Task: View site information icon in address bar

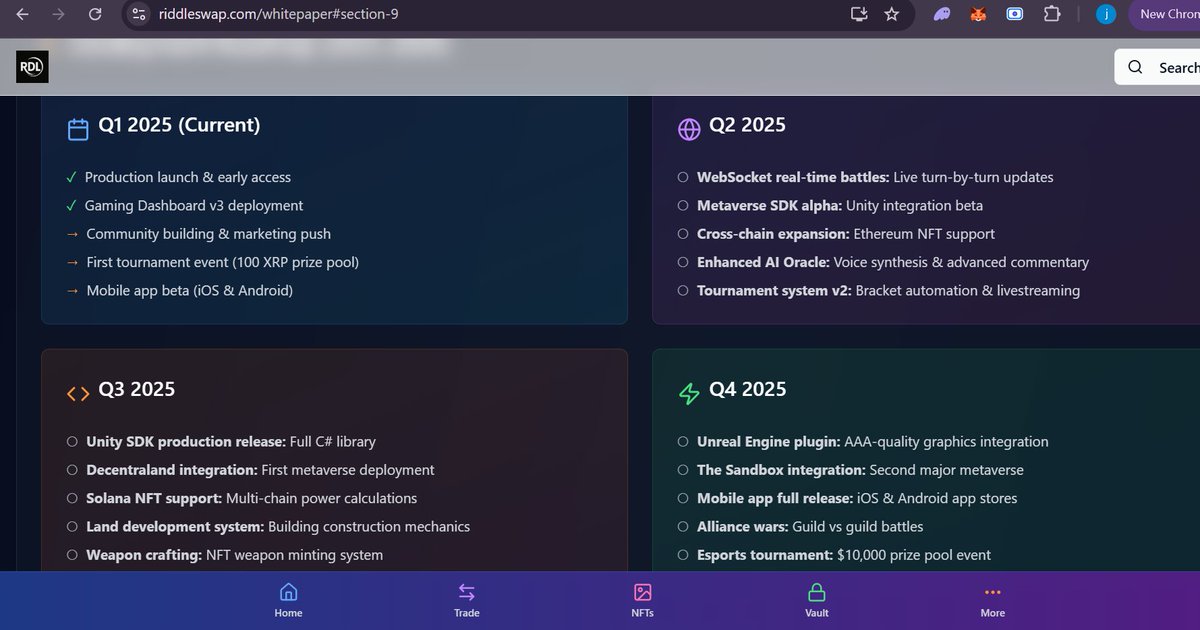Action: pos(139,14)
